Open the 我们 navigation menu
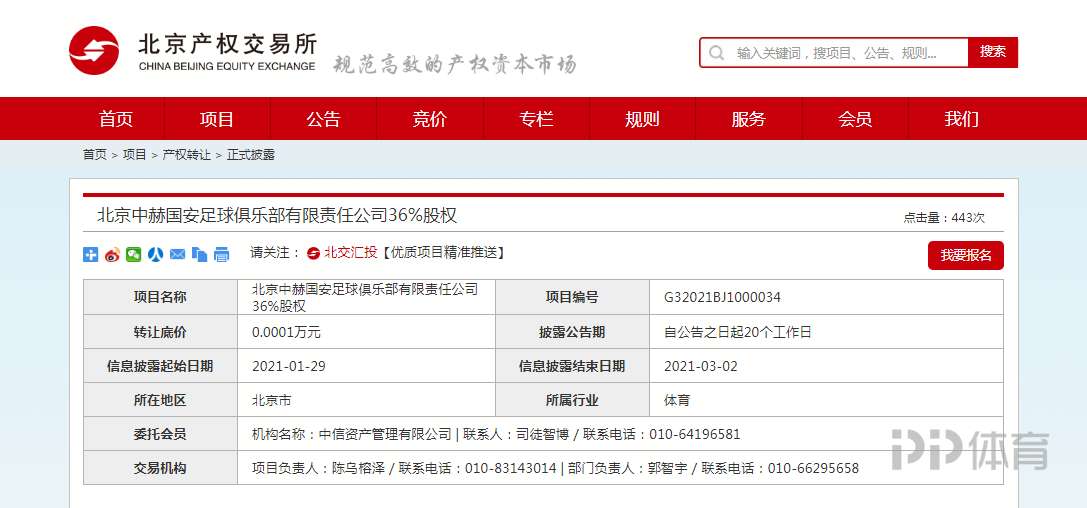This screenshot has width=1087, height=508. coord(962,119)
